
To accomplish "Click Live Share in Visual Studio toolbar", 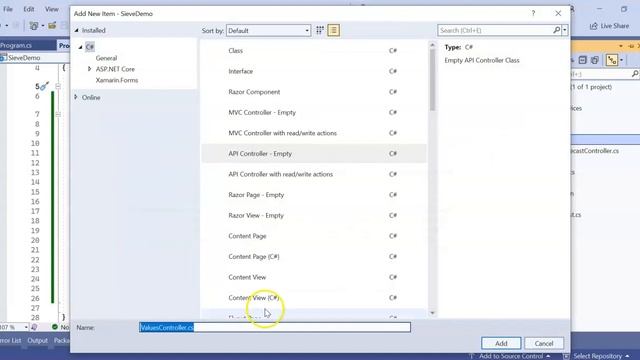I will coord(609,26).
